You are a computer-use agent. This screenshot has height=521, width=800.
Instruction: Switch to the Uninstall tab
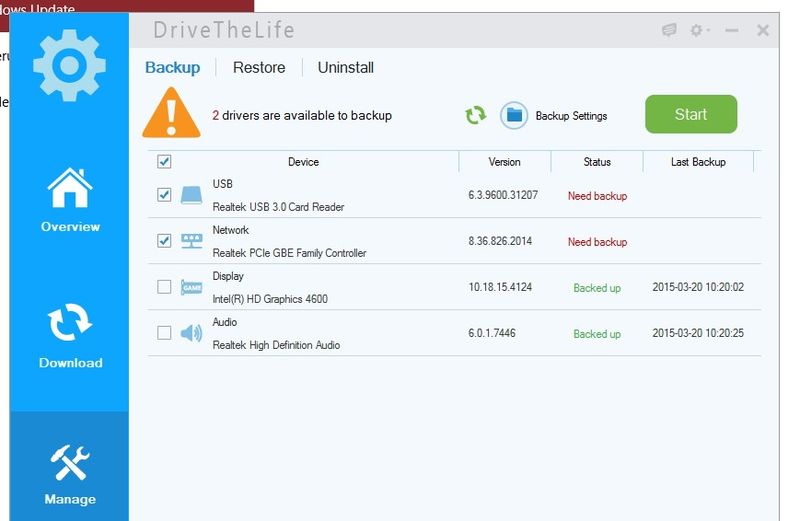tap(346, 68)
